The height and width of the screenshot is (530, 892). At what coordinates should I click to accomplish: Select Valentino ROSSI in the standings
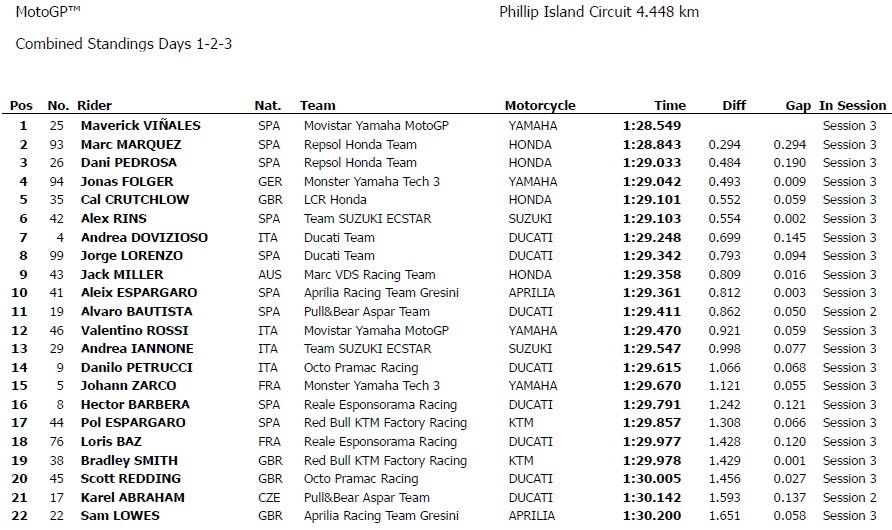point(134,330)
